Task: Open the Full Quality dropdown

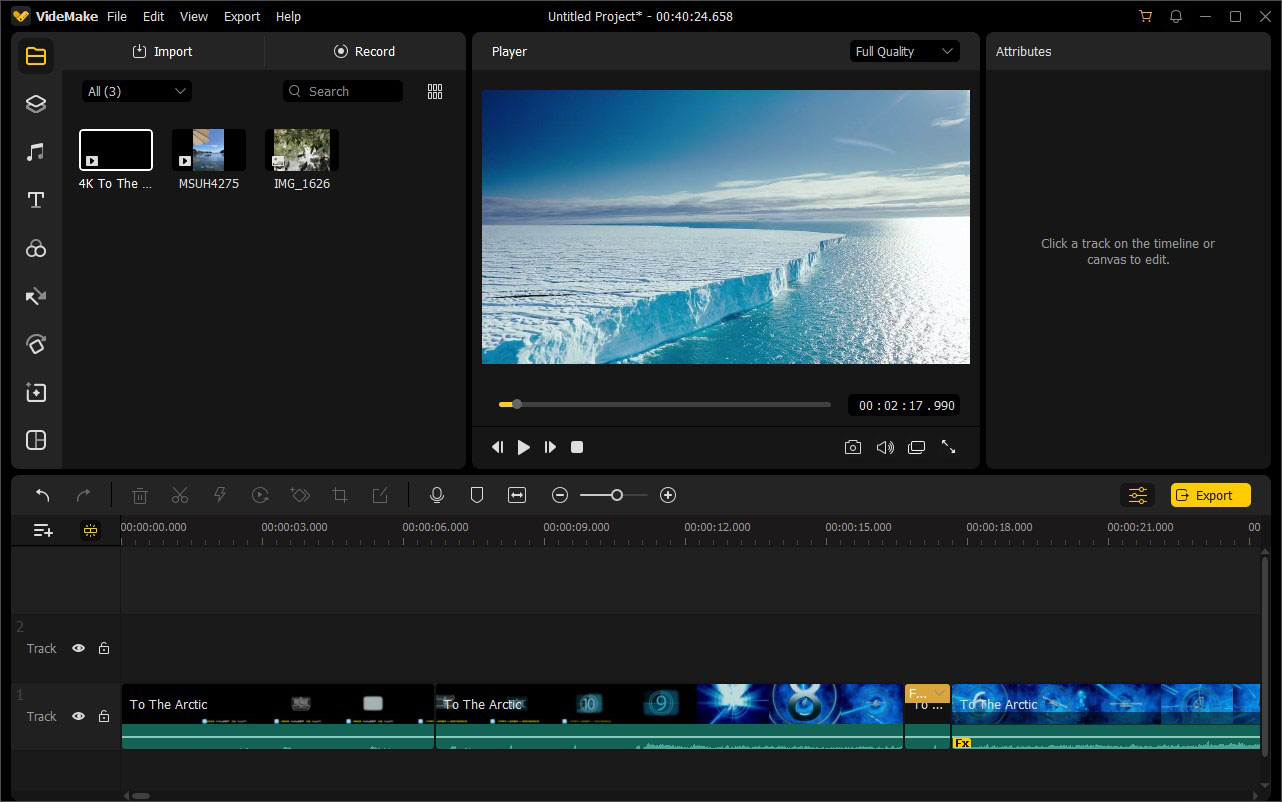Action: (904, 51)
